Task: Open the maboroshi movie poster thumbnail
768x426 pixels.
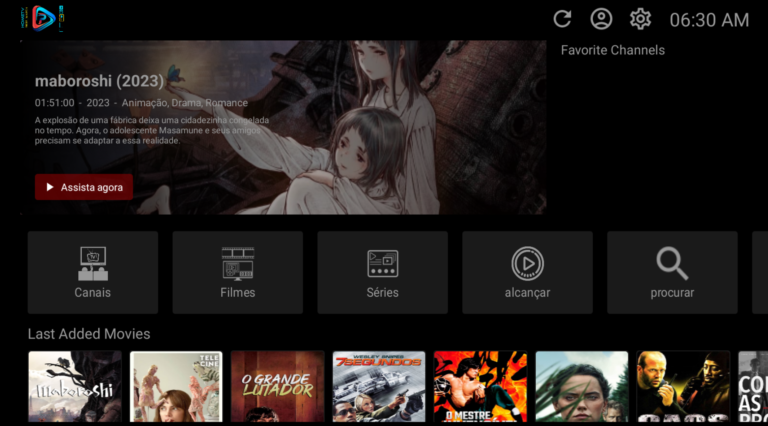Action: pos(75,387)
